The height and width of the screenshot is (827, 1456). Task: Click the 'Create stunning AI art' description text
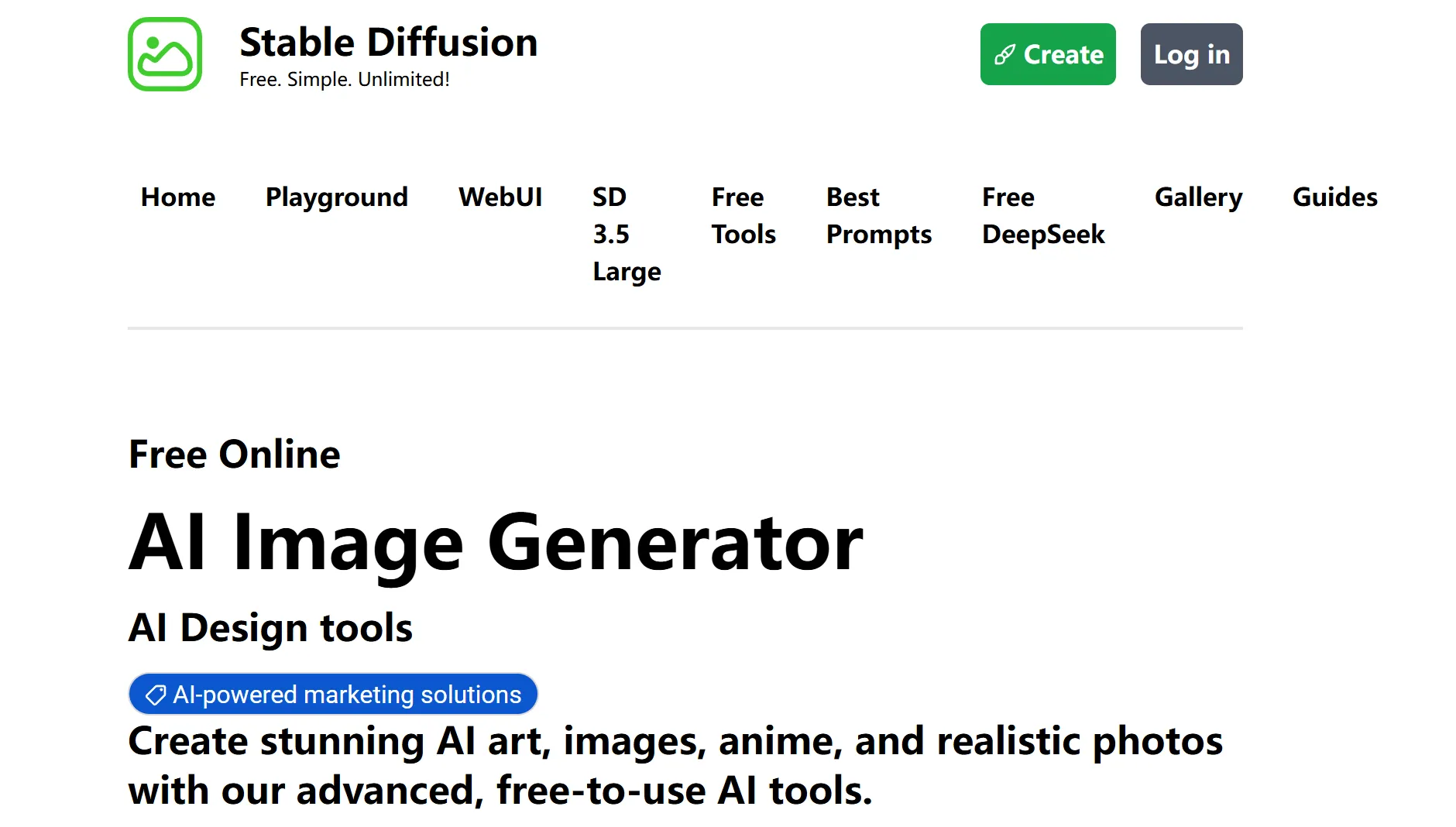point(675,766)
